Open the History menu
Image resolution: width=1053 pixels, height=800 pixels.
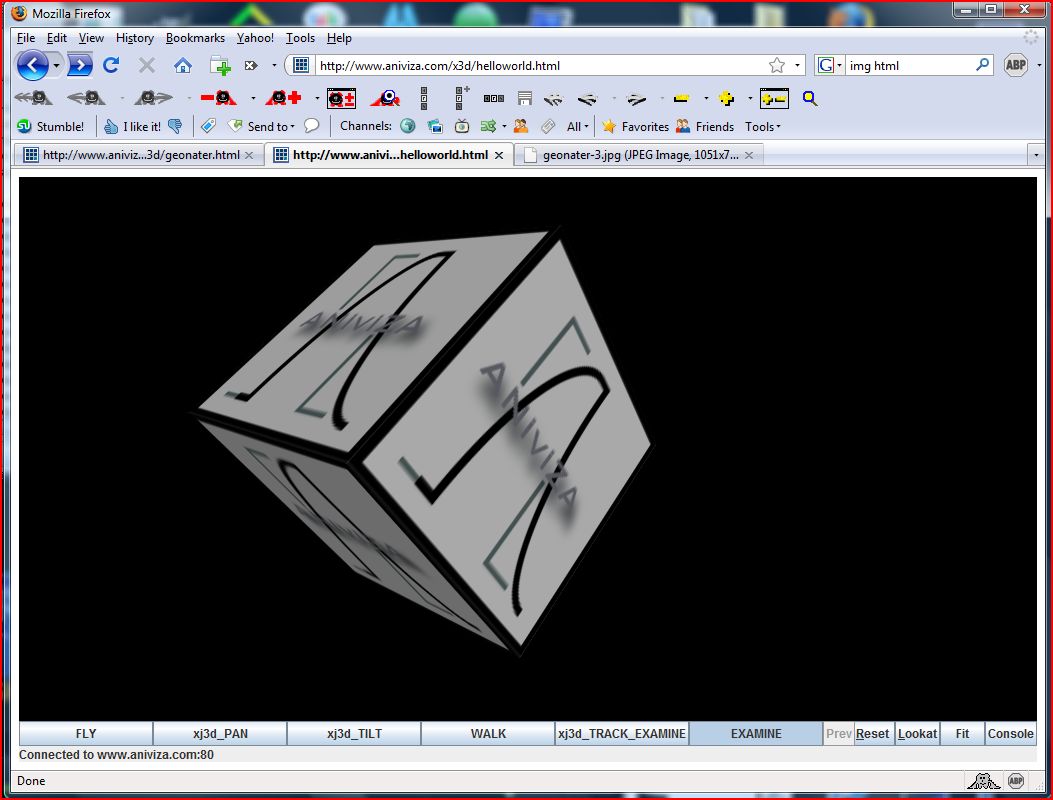[x=135, y=38]
